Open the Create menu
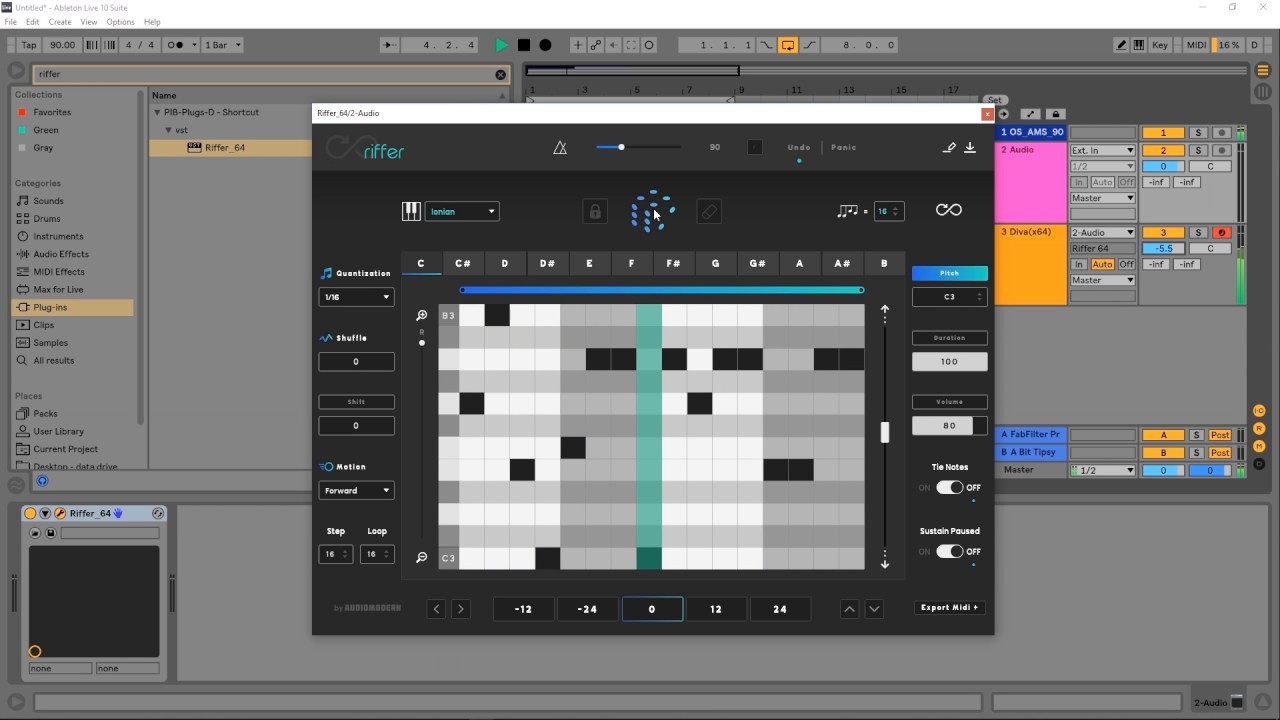1280x720 pixels. (60, 22)
